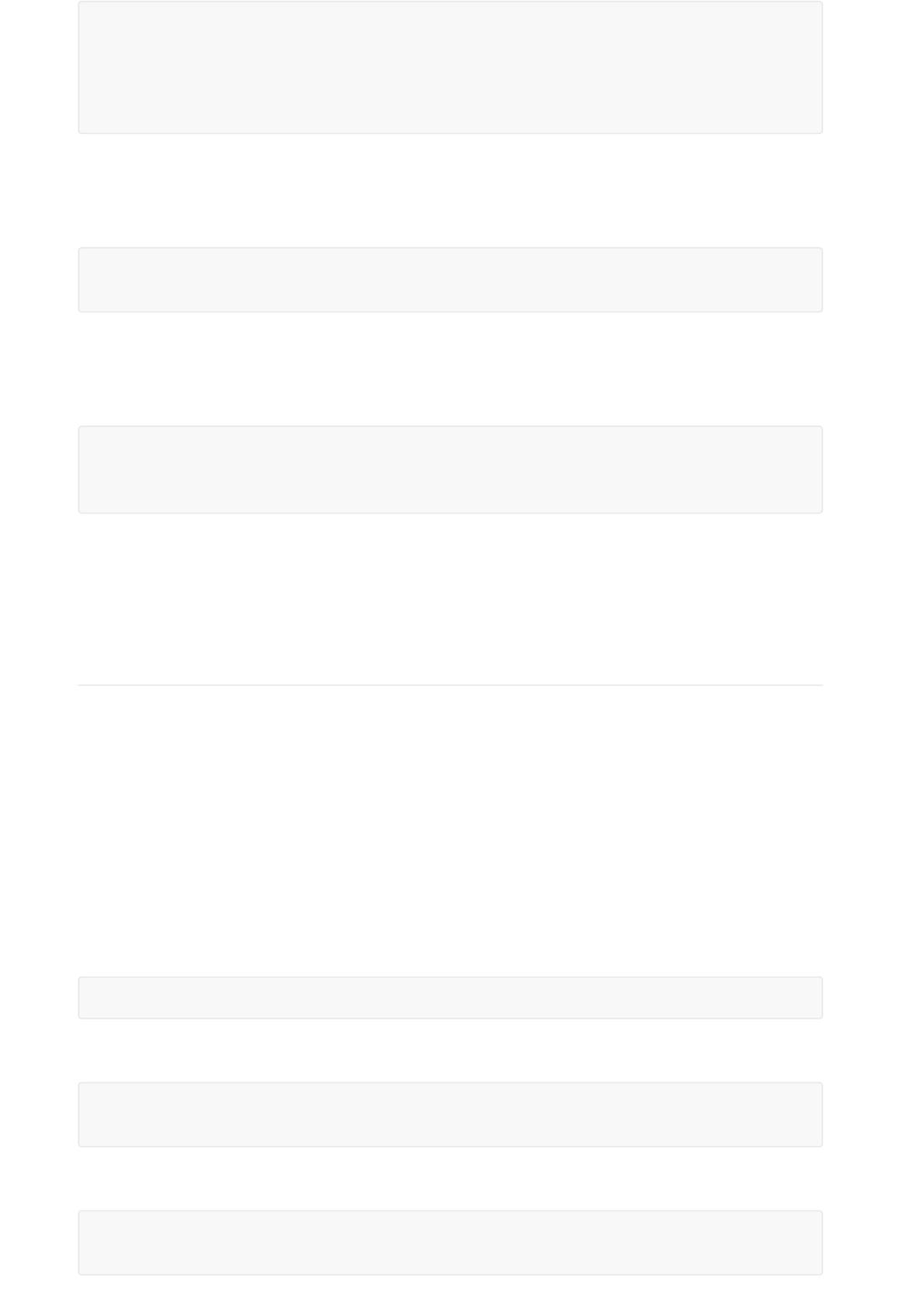901x1316 pixels.
Task: Select the second gray block from the top
Action: coord(450,280)
